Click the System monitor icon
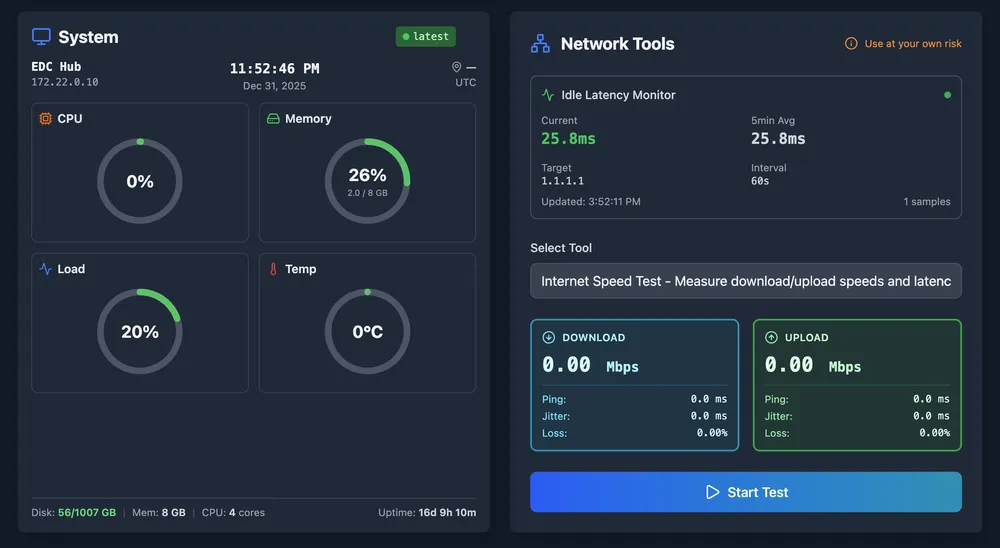The image size is (1000, 548). pyautogui.click(x=41, y=37)
